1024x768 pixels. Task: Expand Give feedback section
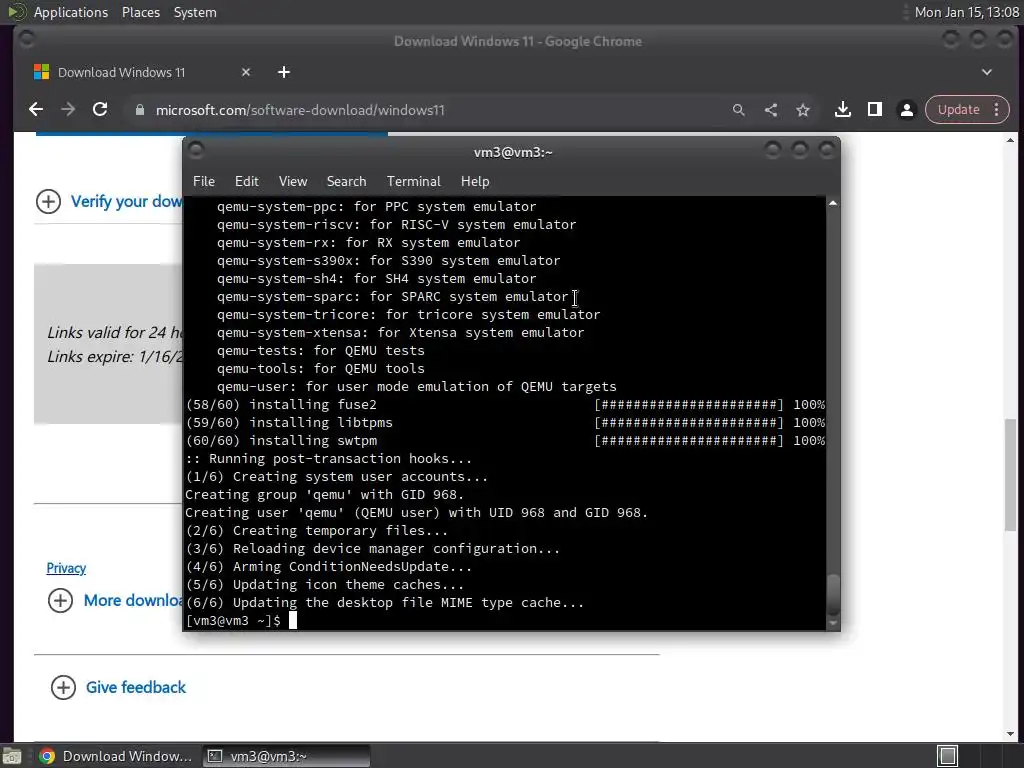coord(63,687)
